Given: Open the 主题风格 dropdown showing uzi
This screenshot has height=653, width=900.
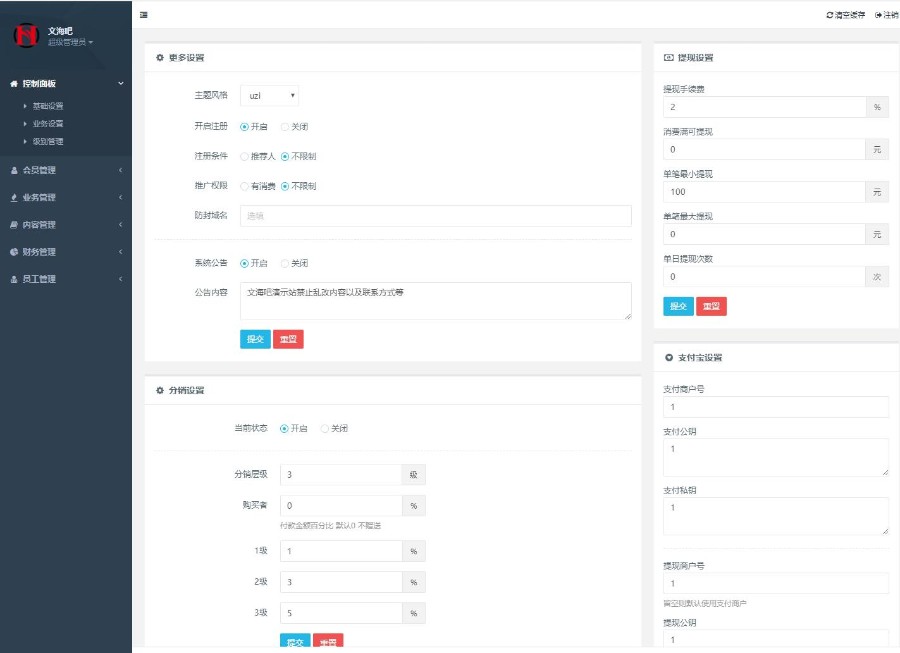Looking at the screenshot, I should 269,96.
